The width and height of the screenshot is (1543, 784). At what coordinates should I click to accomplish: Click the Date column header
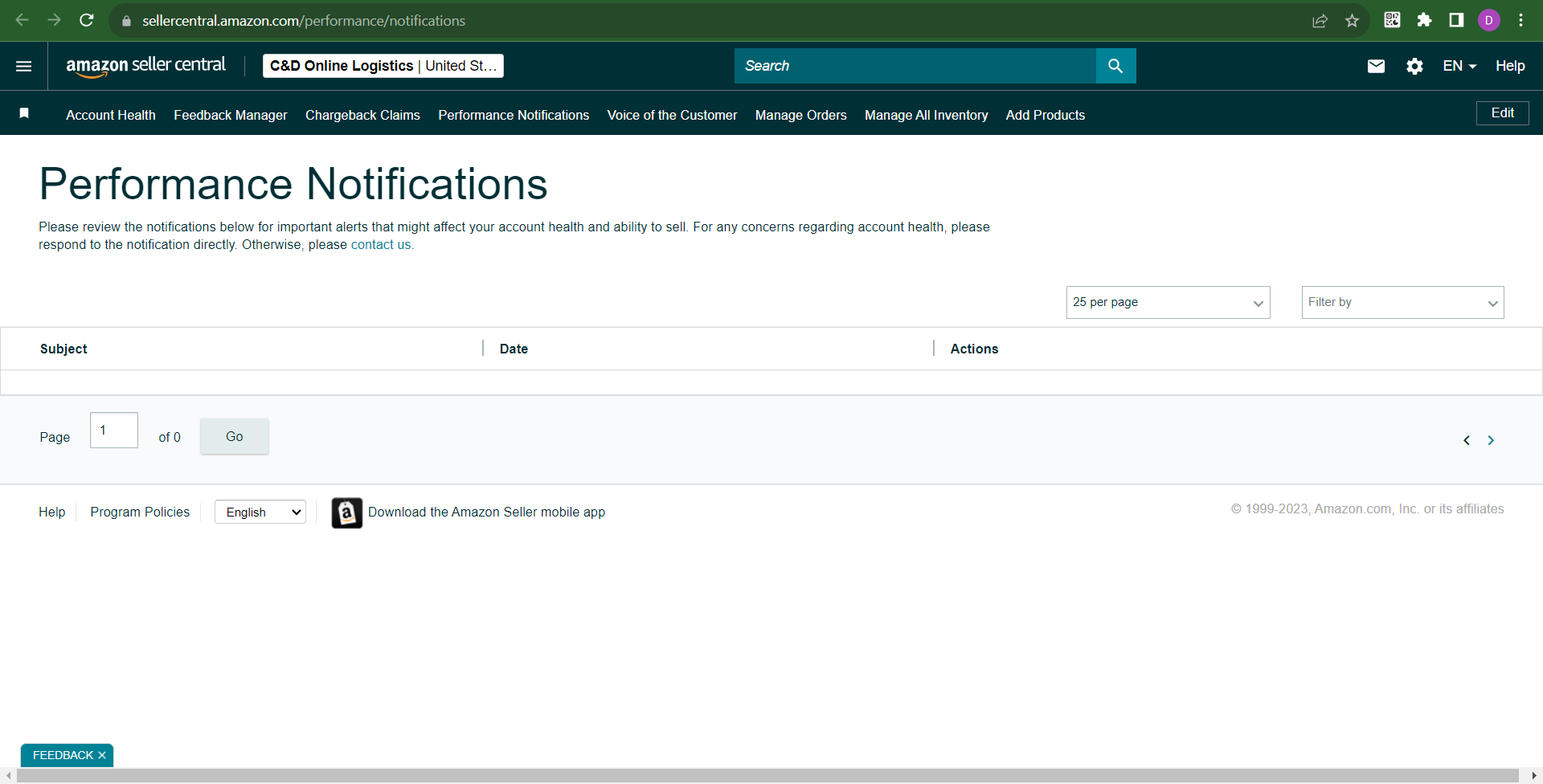coord(514,349)
